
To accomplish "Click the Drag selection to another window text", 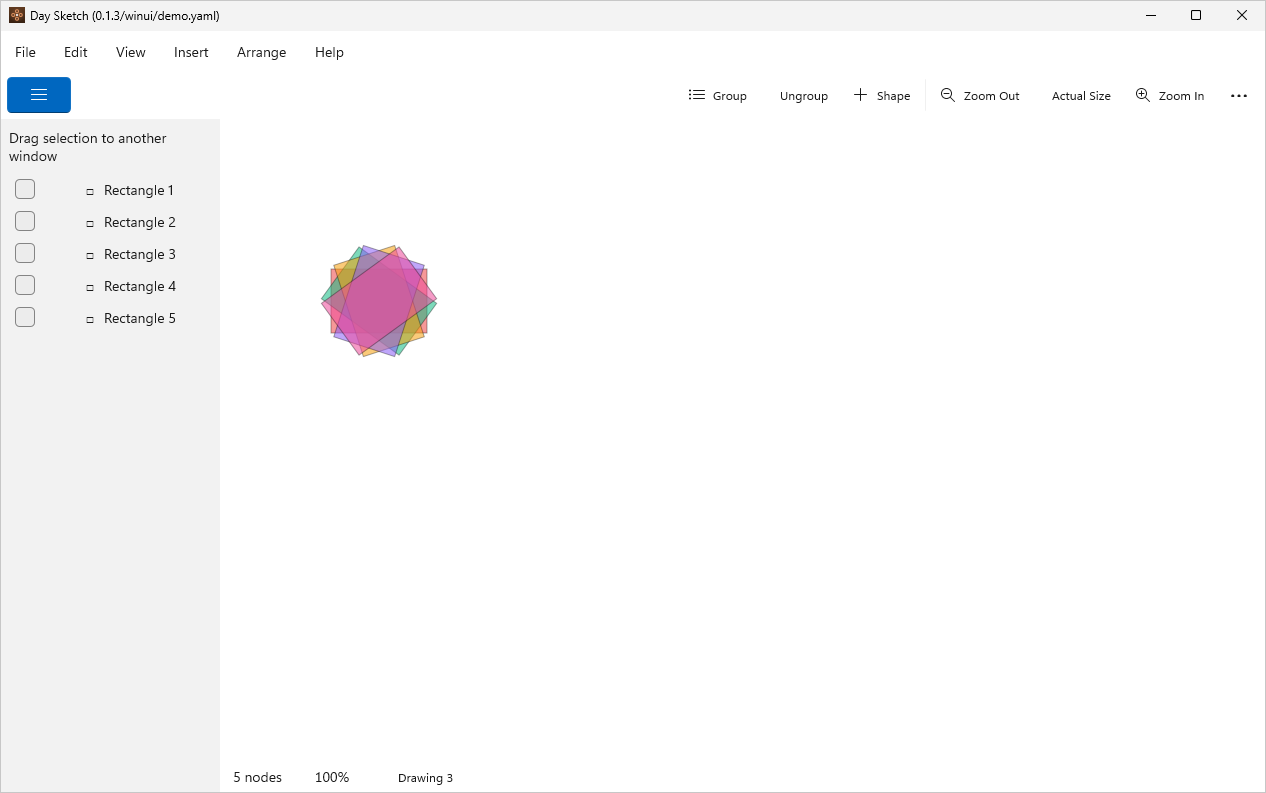I will [88, 147].
